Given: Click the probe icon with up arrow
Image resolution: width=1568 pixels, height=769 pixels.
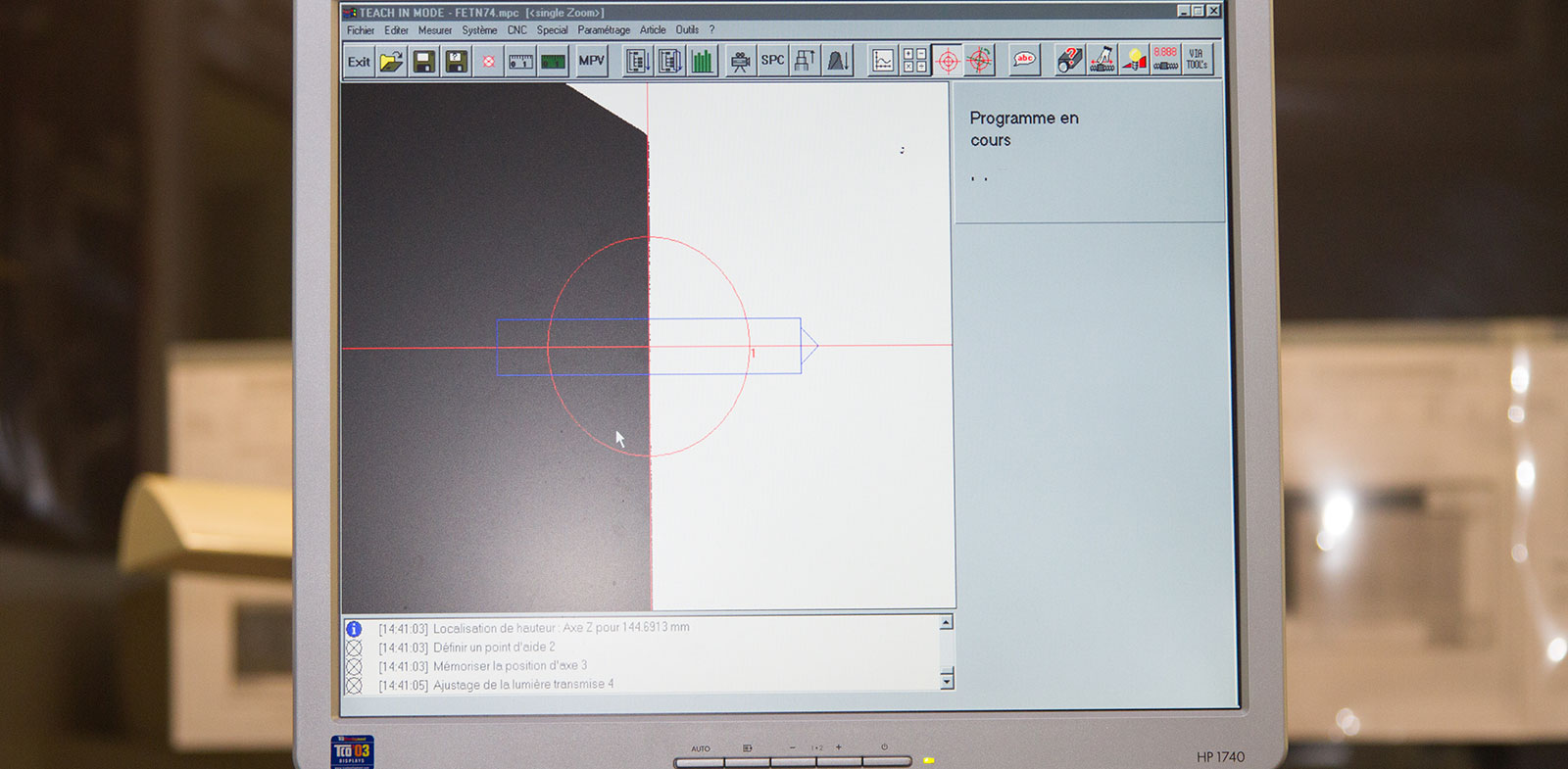Looking at the screenshot, I should [x=805, y=61].
